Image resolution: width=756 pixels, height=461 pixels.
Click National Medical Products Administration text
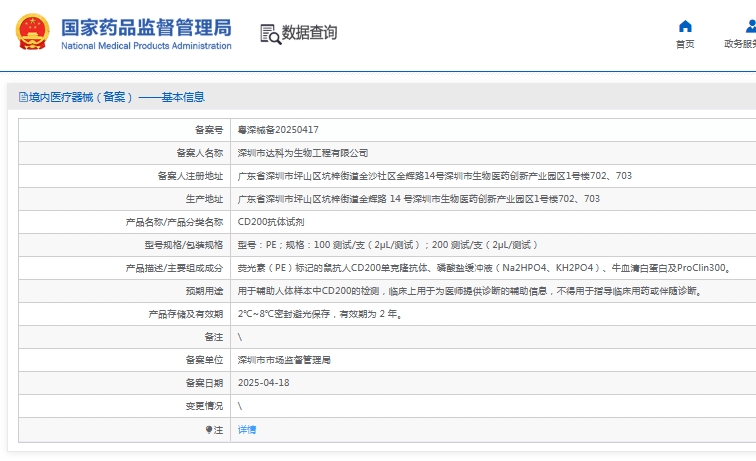[146, 46]
